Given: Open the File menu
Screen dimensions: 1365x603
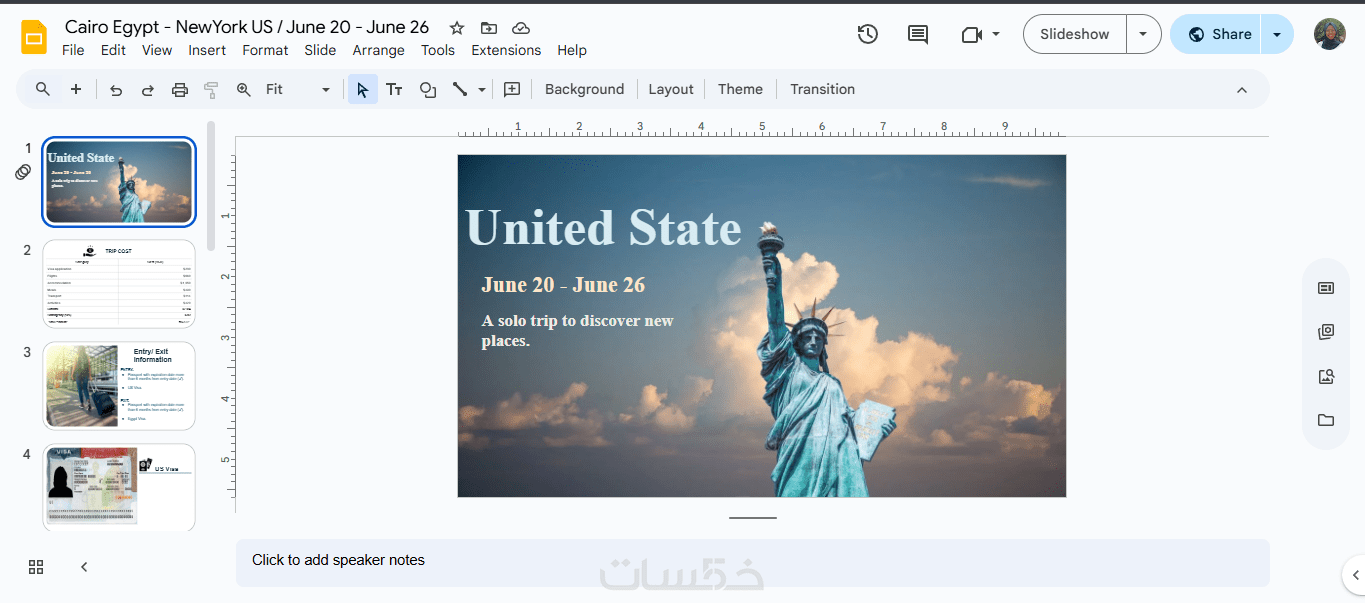Looking at the screenshot, I should click(x=73, y=50).
